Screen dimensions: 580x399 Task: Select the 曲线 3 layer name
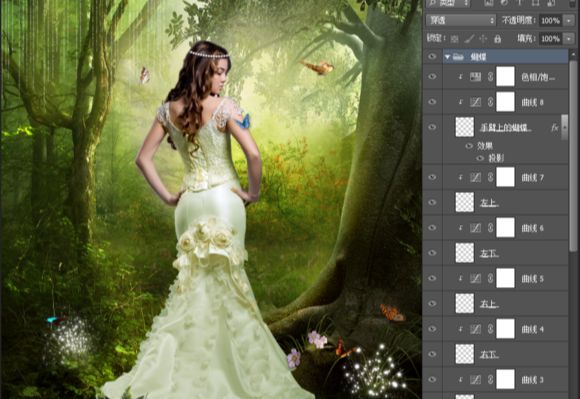coord(532,380)
